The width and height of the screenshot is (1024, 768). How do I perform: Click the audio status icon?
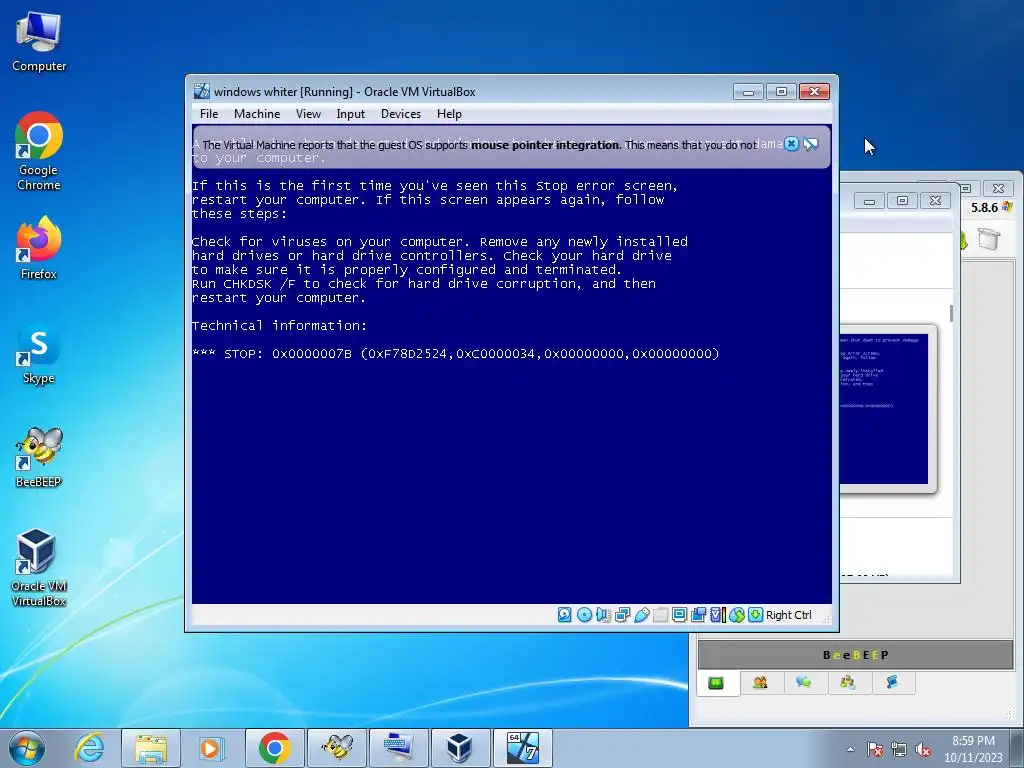tap(603, 615)
